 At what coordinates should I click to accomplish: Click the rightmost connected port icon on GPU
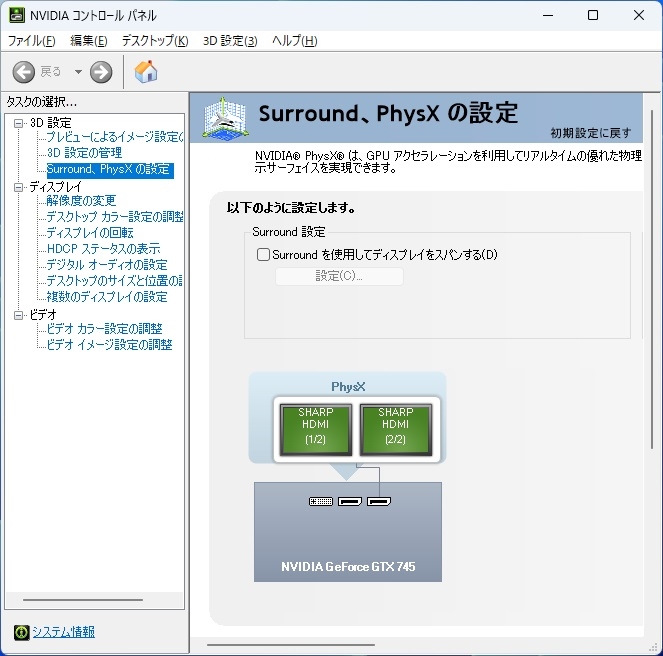[x=379, y=502]
